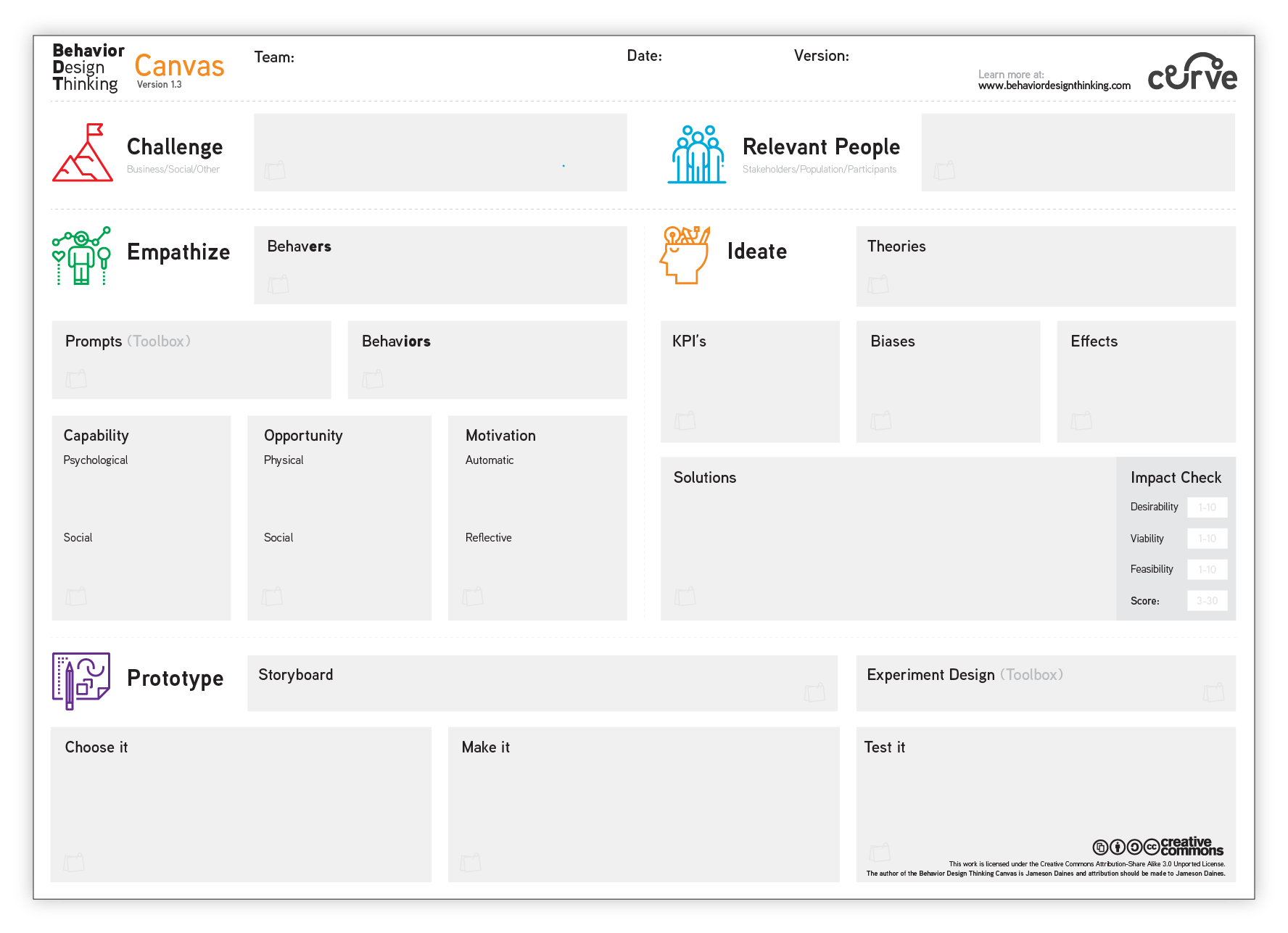Click the Curve logo

tap(1193, 72)
